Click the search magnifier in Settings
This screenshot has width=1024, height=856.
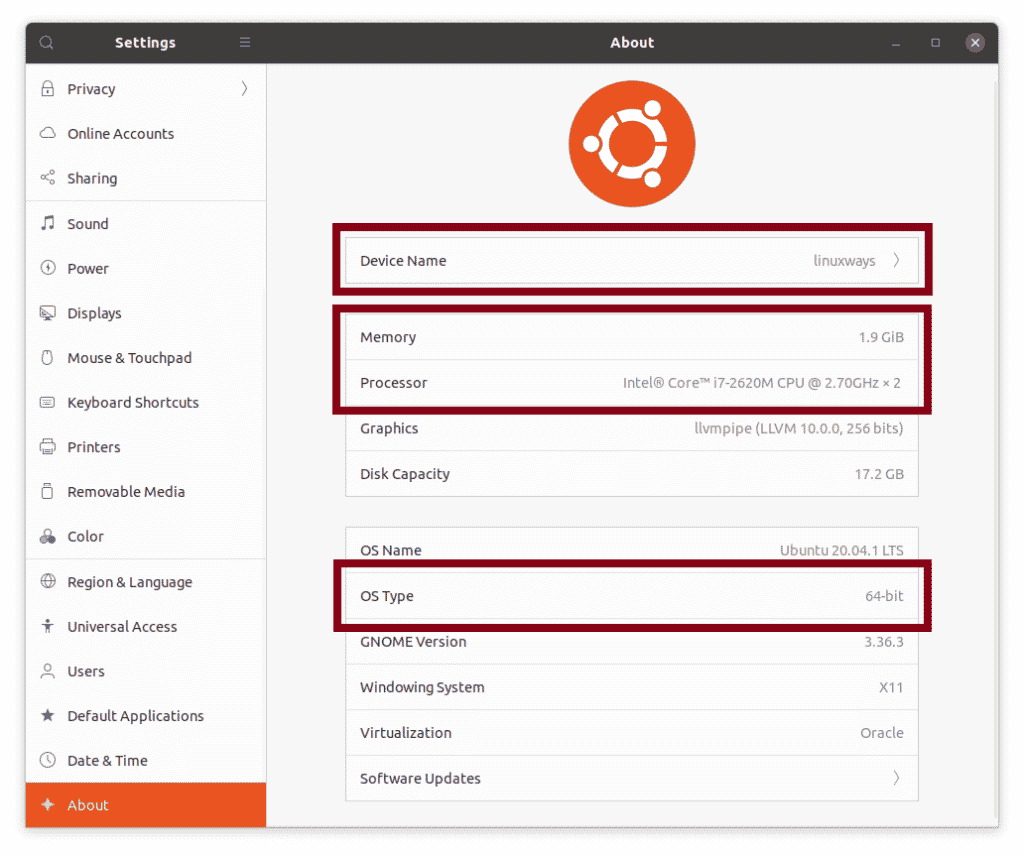click(x=46, y=42)
